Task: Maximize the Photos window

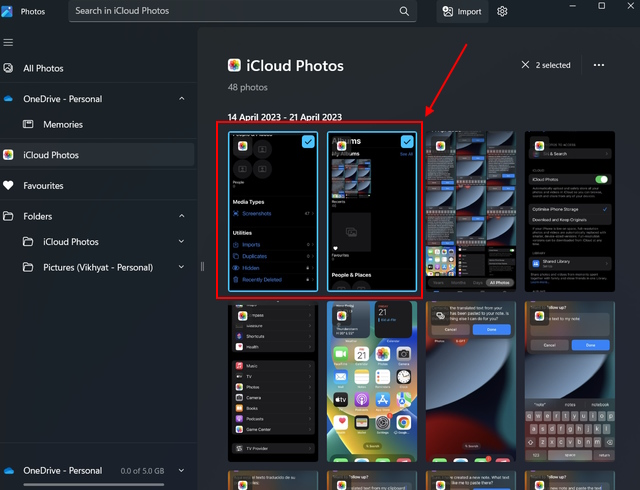Action: (x=602, y=6)
